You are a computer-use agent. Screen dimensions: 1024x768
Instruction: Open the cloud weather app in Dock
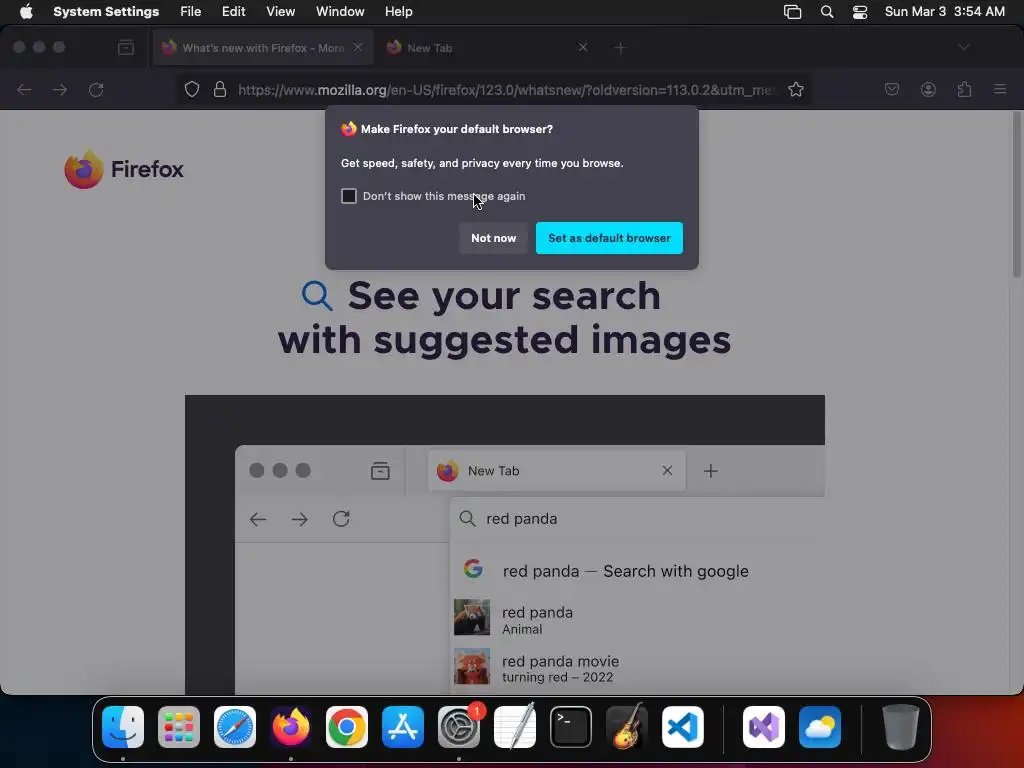click(x=820, y=727)
